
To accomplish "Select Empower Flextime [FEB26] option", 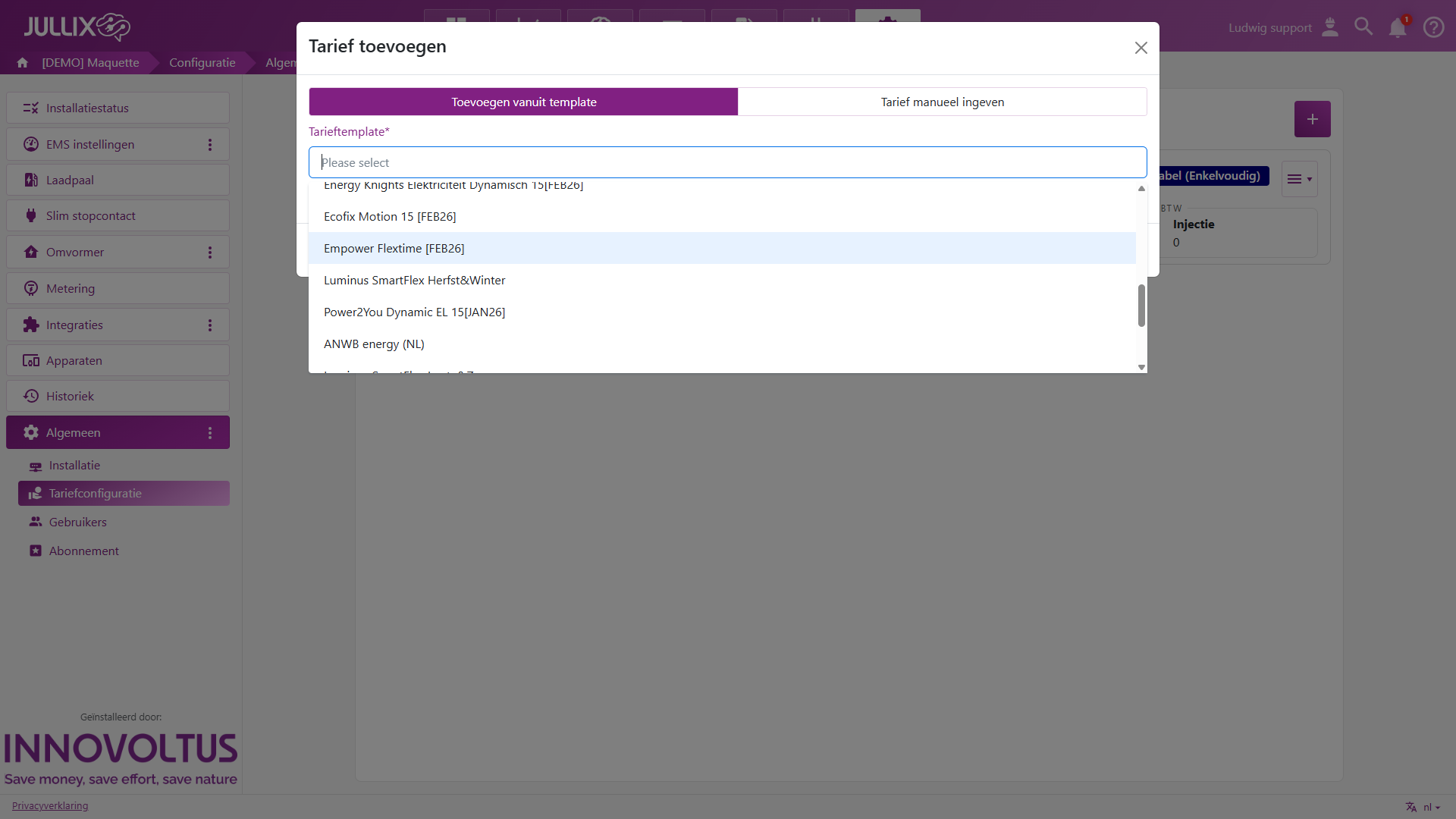I will tap(394, 249).
